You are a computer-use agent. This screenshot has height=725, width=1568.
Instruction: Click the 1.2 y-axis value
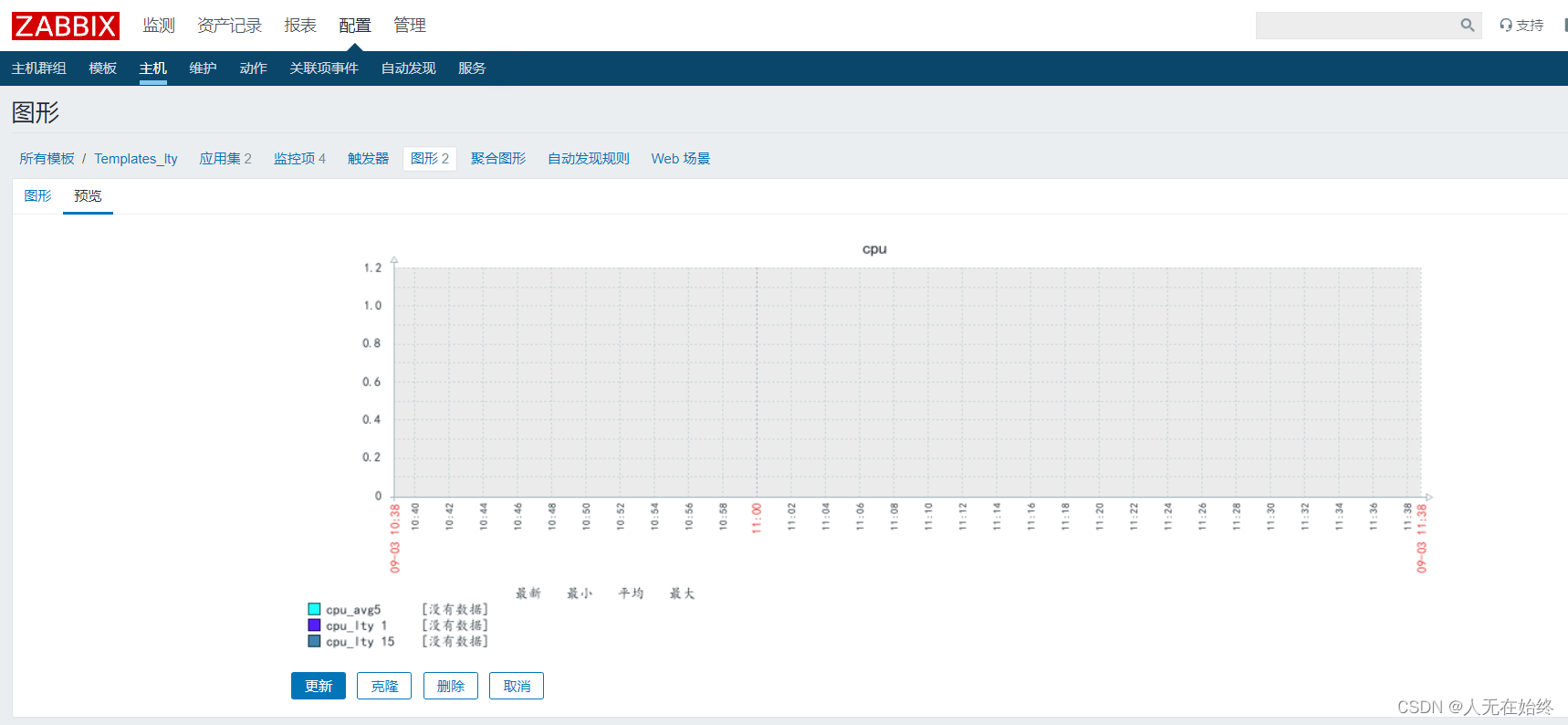[x=372, y=268]
